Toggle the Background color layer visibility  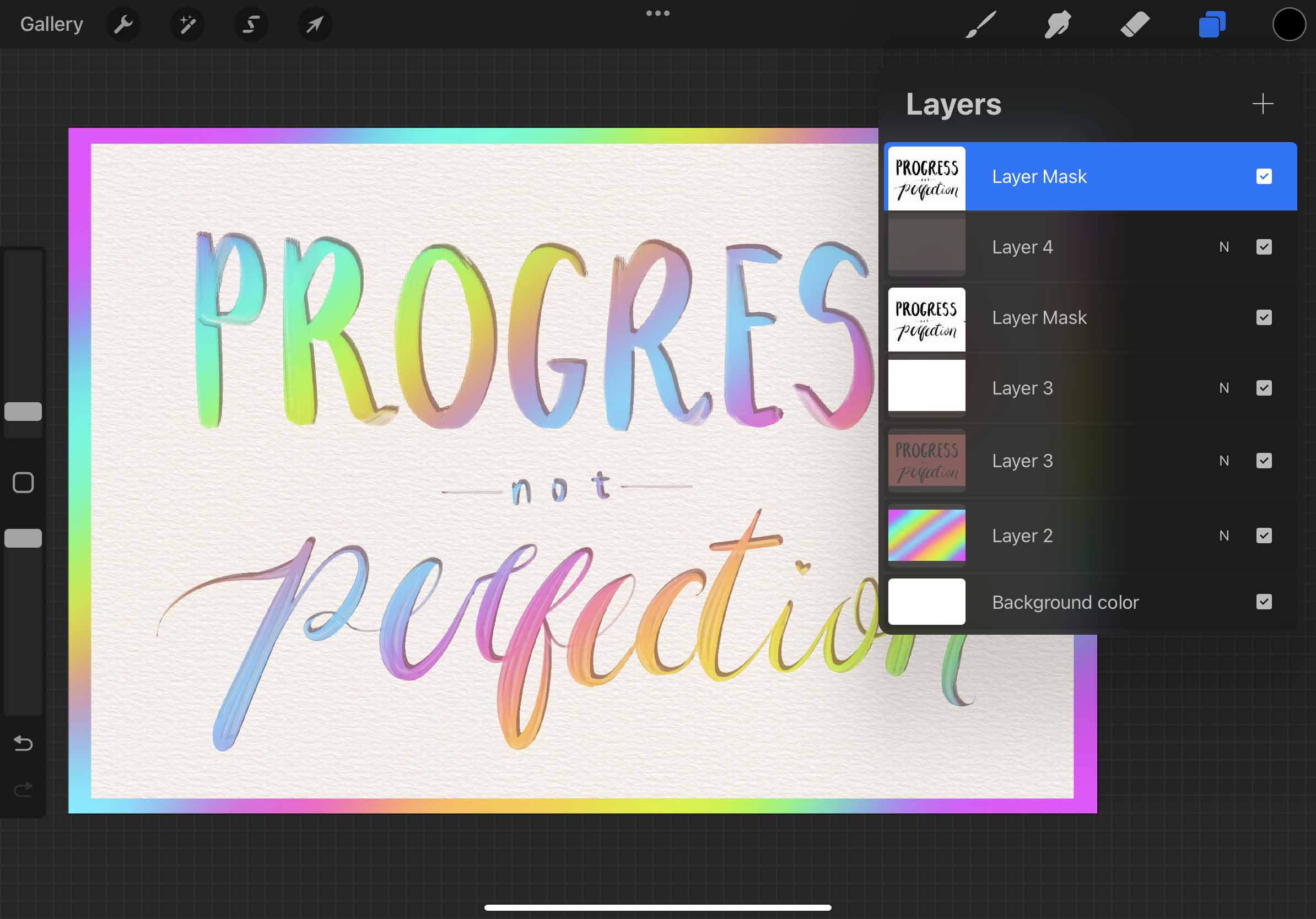click(x=1264, y=602)
